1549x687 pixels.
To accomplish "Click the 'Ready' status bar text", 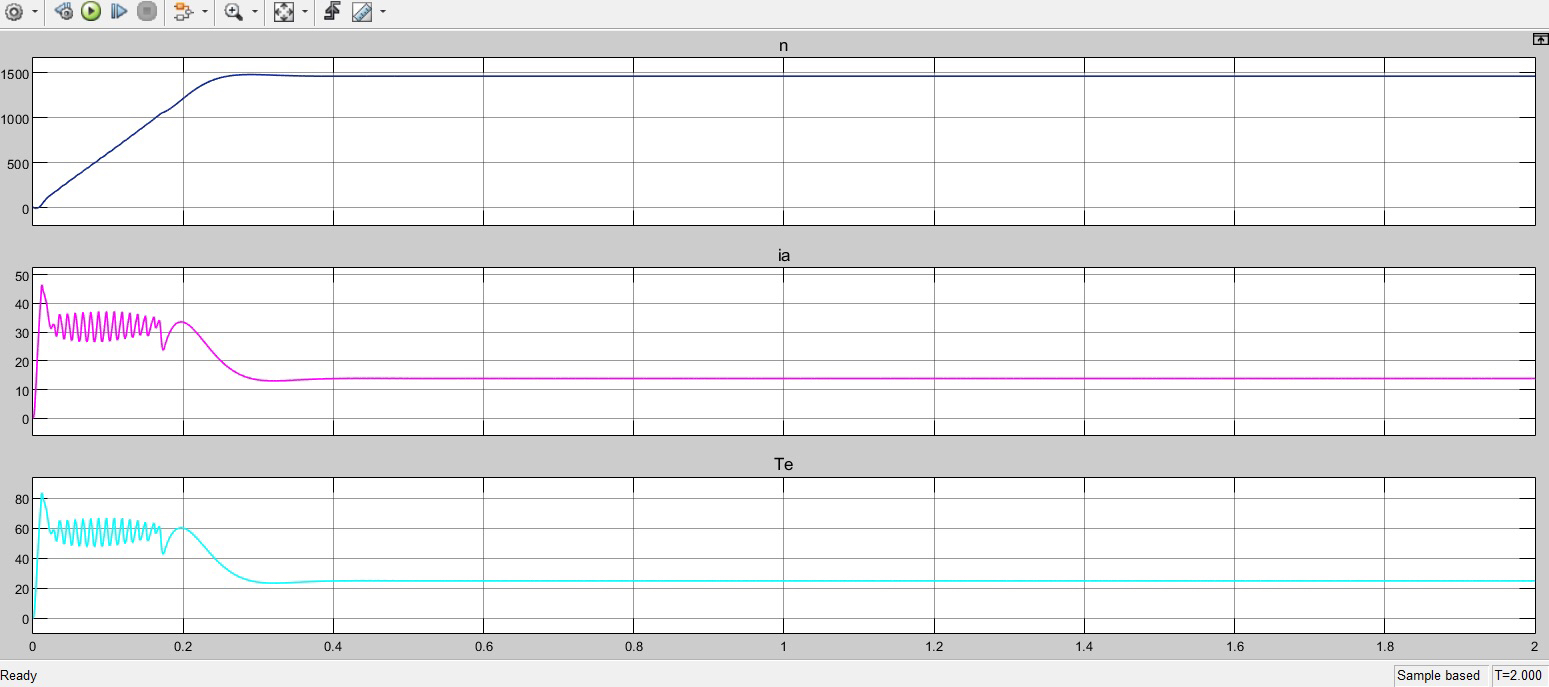I will pyautogui.click(x=19, y=676).
